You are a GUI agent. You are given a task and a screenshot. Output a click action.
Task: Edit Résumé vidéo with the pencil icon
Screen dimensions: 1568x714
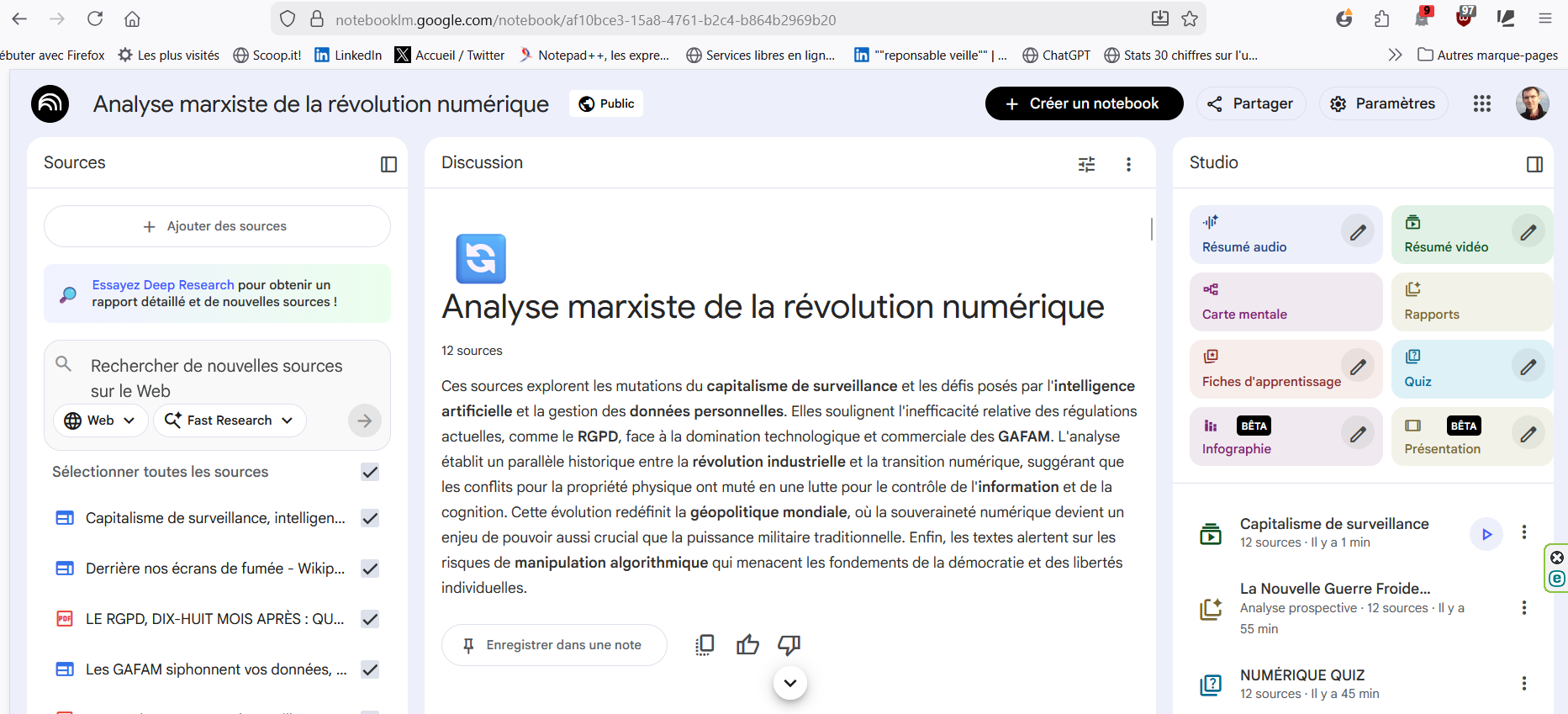(x=1528, y=231)
